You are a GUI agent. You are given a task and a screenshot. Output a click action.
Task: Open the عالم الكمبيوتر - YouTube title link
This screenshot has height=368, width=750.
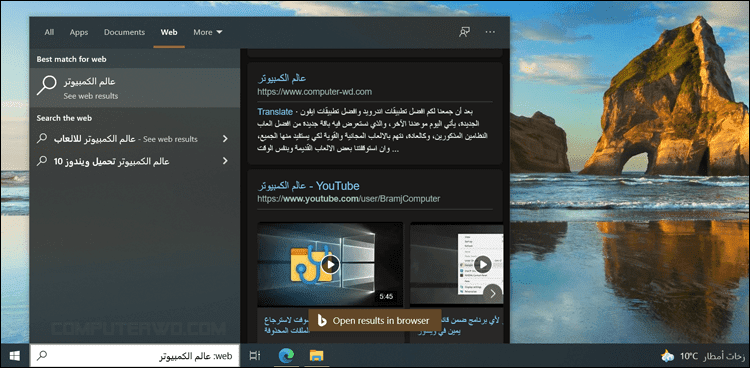point(309,186)
